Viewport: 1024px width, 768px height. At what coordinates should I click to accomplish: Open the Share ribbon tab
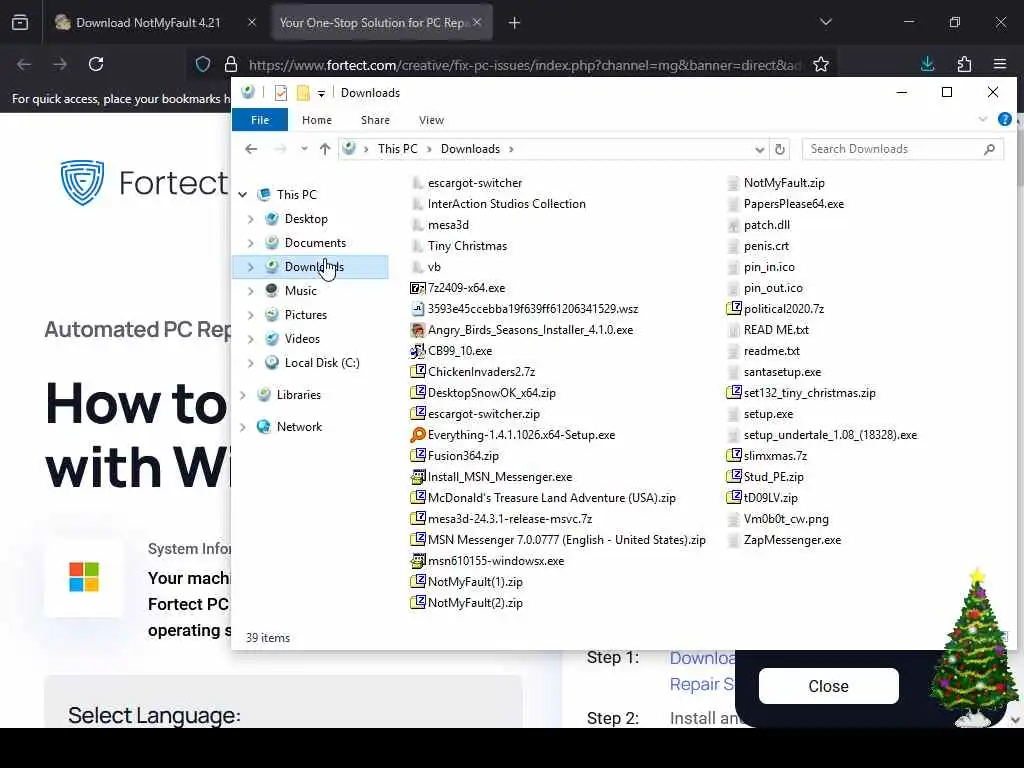(x=375, y=120)
